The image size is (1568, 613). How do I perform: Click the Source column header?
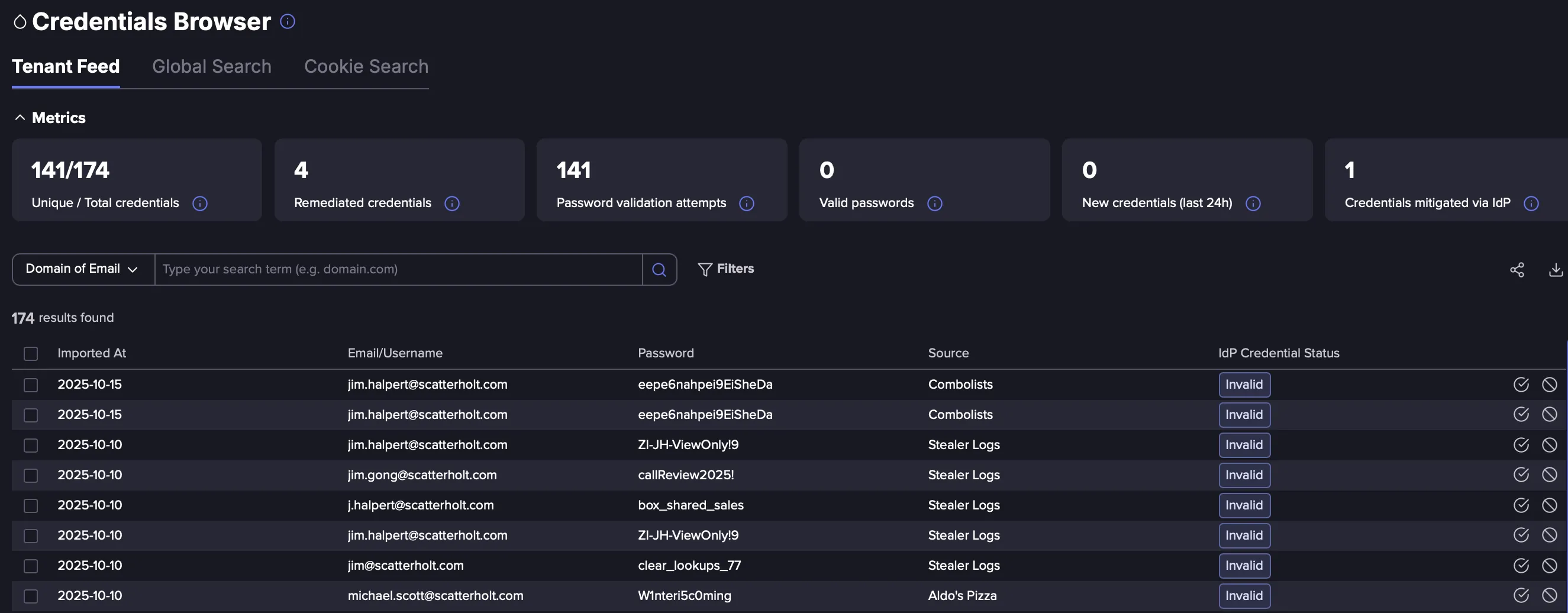(948, 353)
